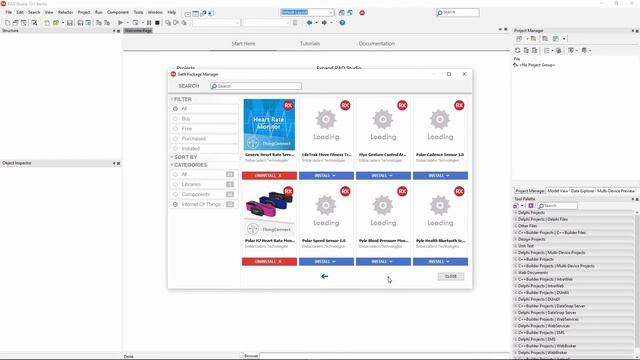Click the red round icon beside layout dropdown

coord(362,13)
